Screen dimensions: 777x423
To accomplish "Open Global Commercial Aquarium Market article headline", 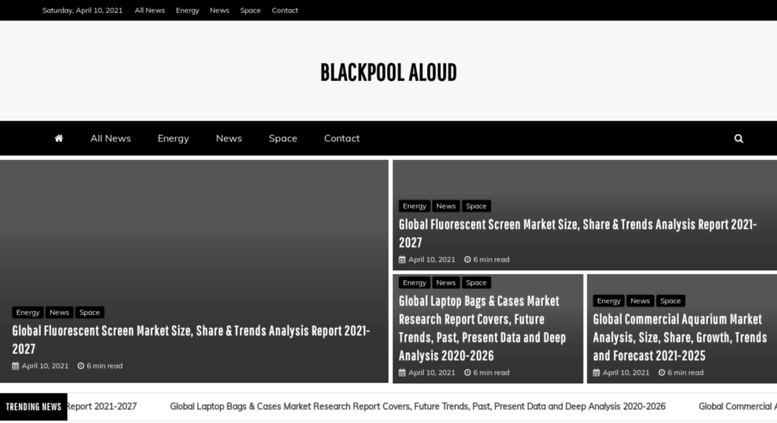I will point(680,337).
